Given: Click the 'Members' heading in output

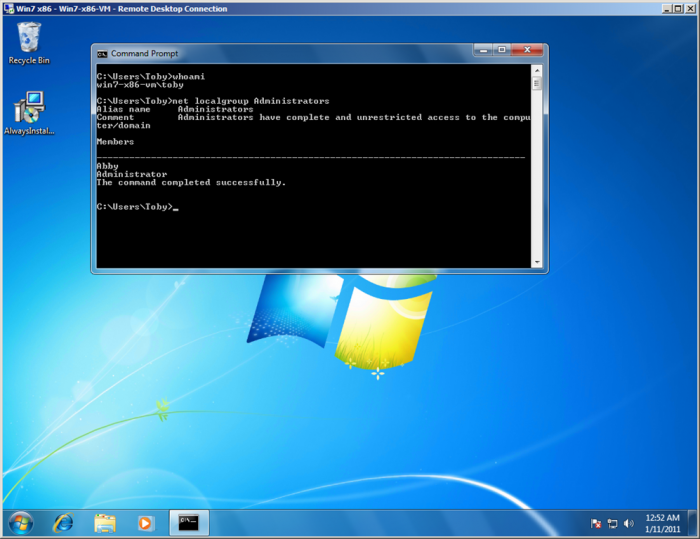Looking at the screenshot, I should [x=115, y=142].
